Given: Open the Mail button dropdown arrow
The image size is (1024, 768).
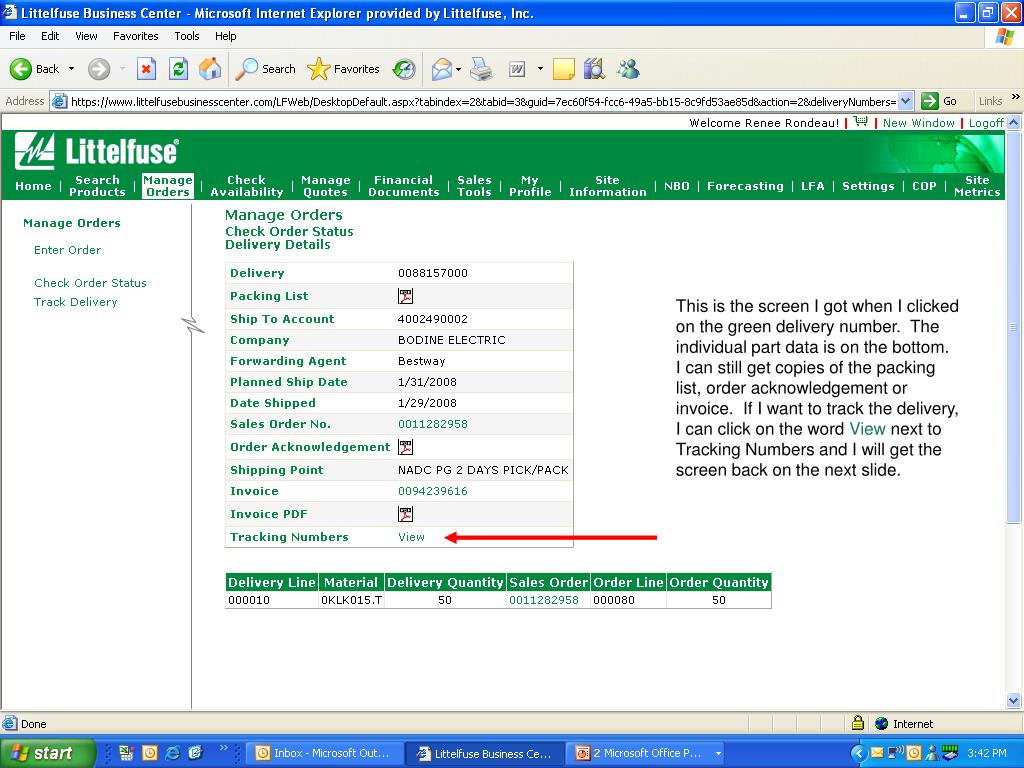Looking at the screenshot, I should pyautogui.click(x=458, y=69).
